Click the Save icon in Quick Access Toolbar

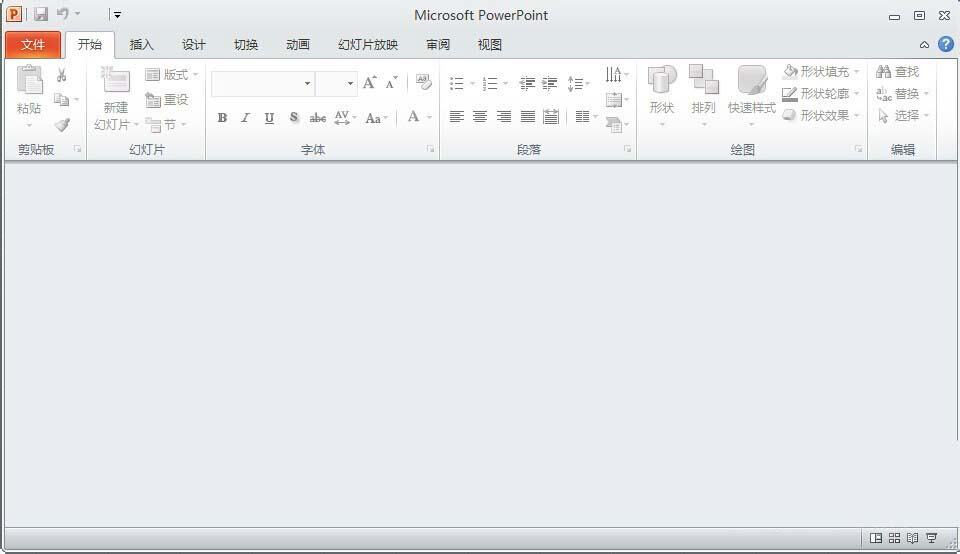click(x=41, y=15)
